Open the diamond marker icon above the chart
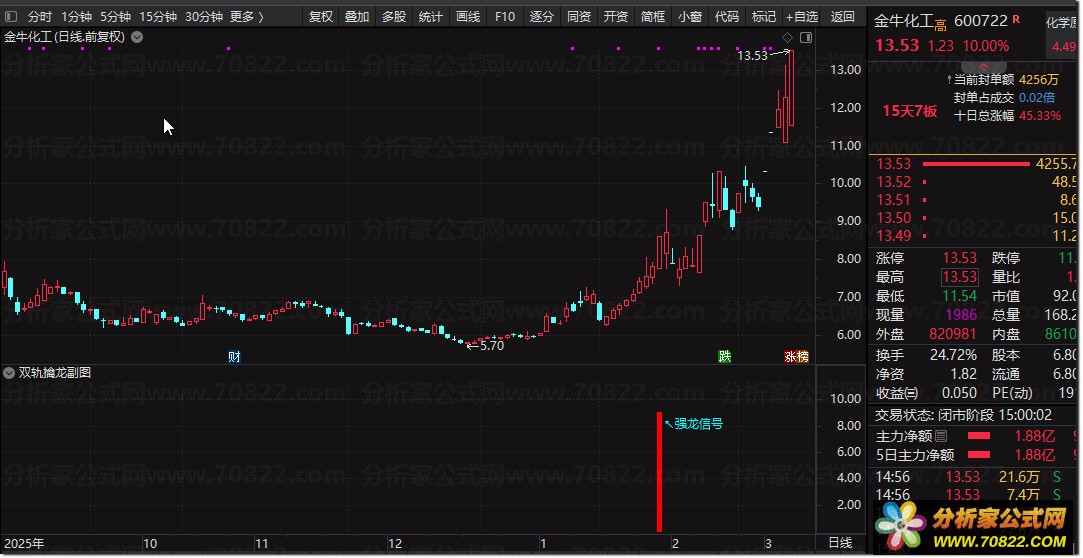 coord(787,37)
